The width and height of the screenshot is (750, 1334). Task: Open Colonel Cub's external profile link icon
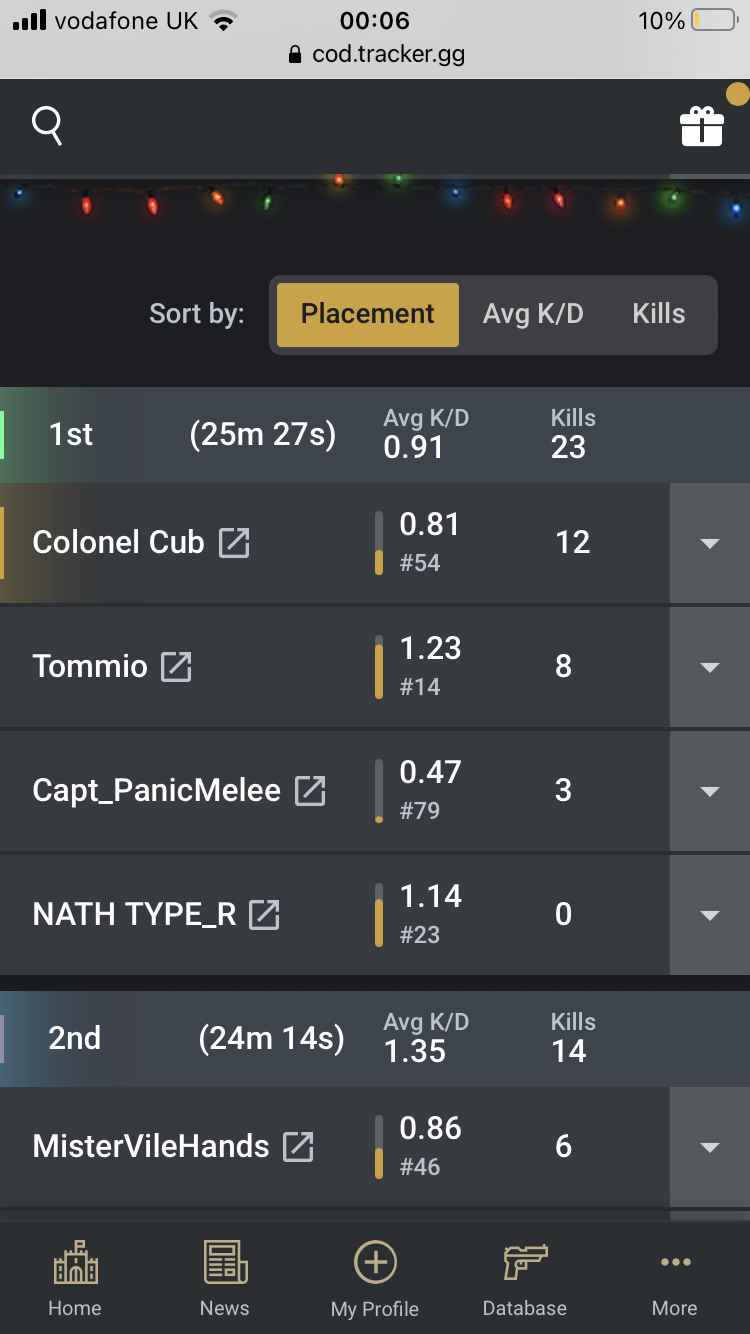click(x=234, y=543)
